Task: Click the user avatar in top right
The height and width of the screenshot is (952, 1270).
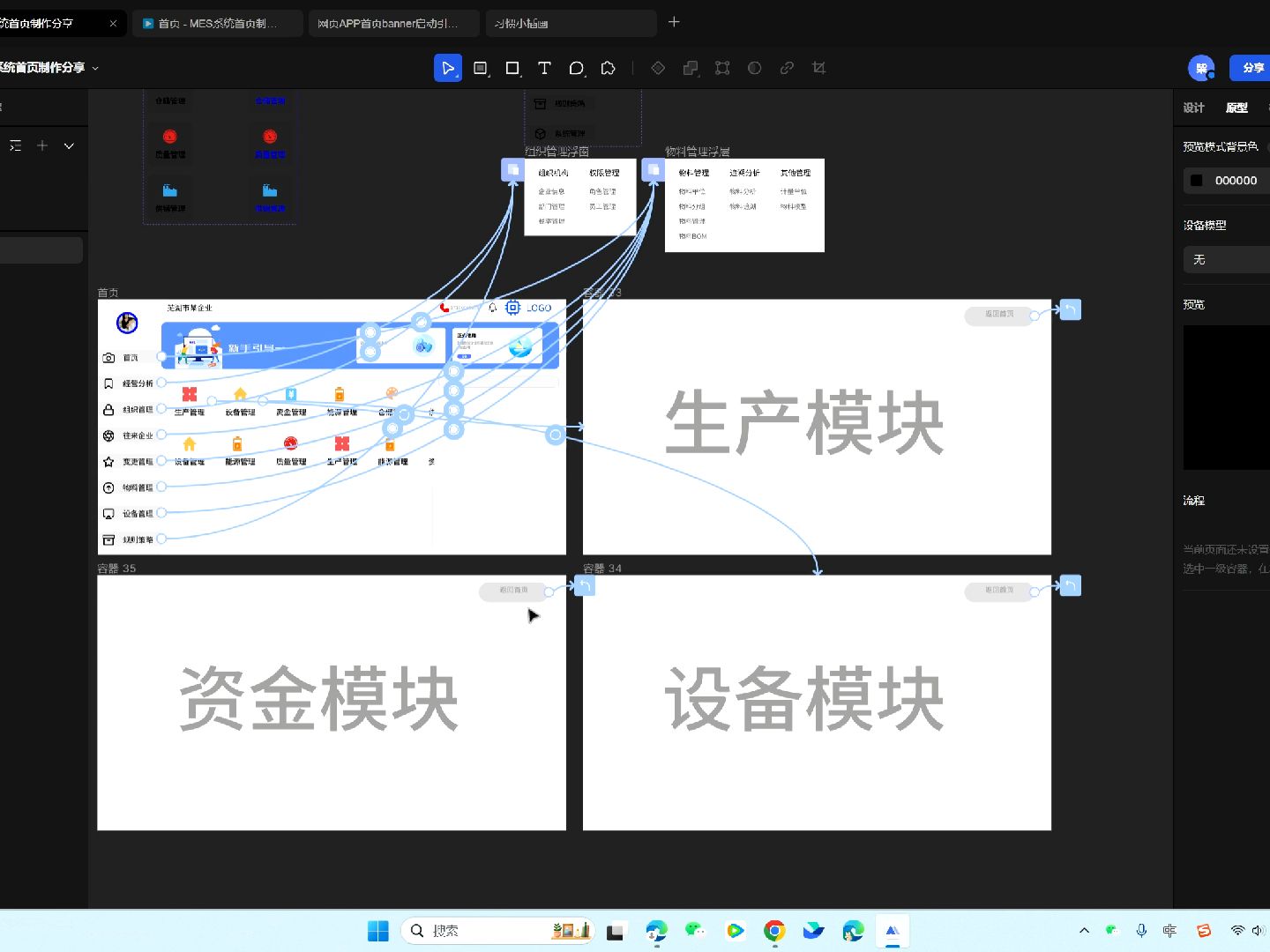Action: tap(1201, 68)
